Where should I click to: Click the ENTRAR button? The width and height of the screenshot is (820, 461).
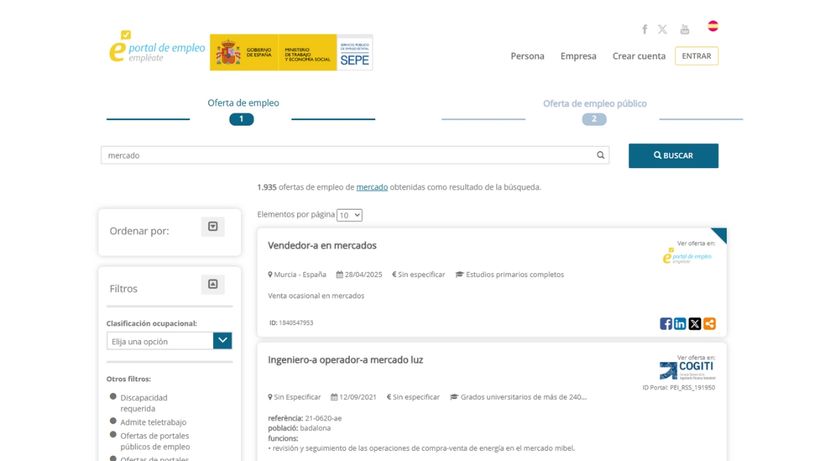pos(697,56)
